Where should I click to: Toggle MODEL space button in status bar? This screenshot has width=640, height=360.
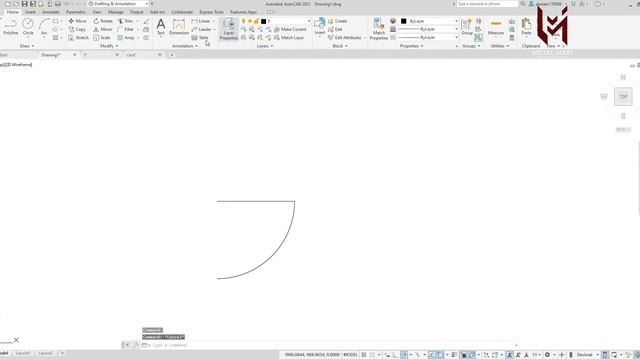coord(350,355)
